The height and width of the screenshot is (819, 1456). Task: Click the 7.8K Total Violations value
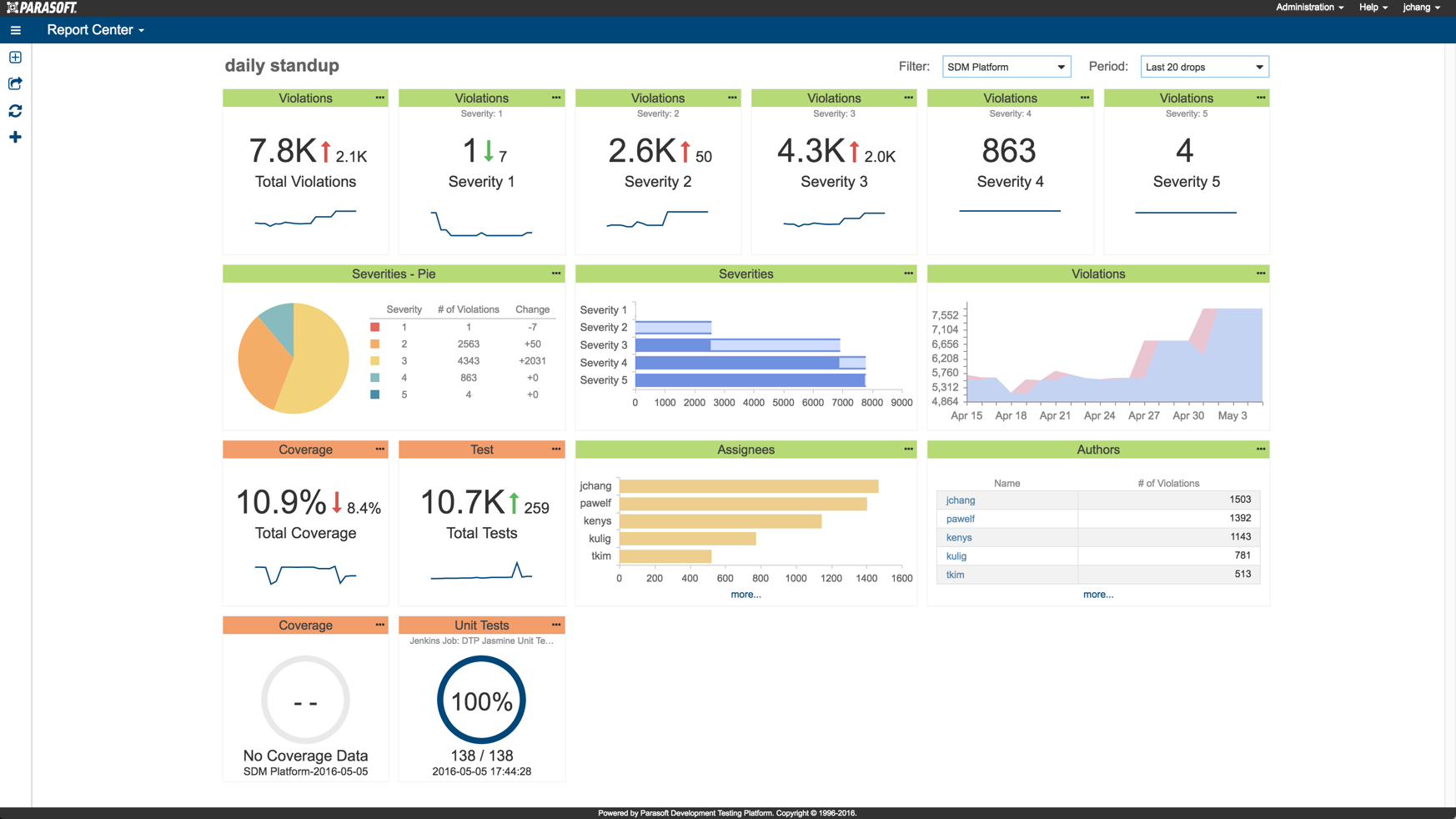tap(283, 151)
